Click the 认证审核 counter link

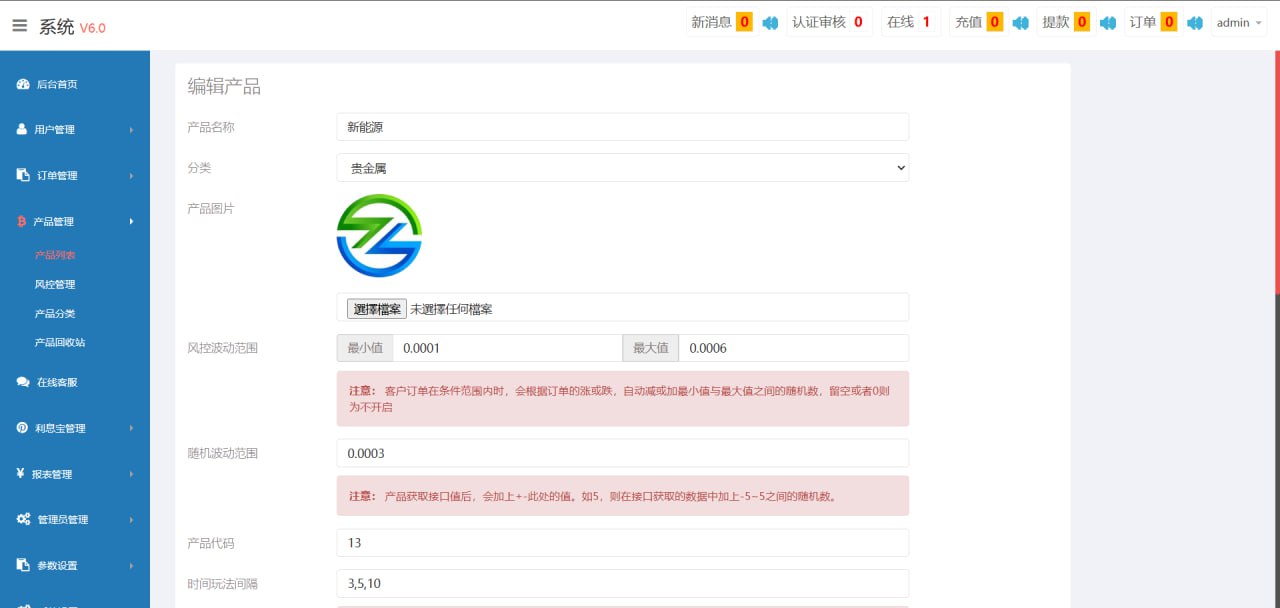pos(828,23)
